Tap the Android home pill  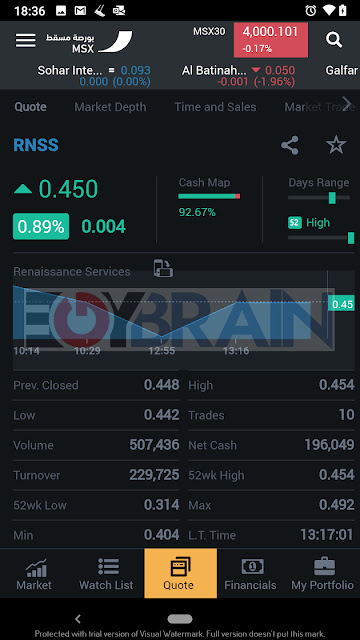coord(180,619)
